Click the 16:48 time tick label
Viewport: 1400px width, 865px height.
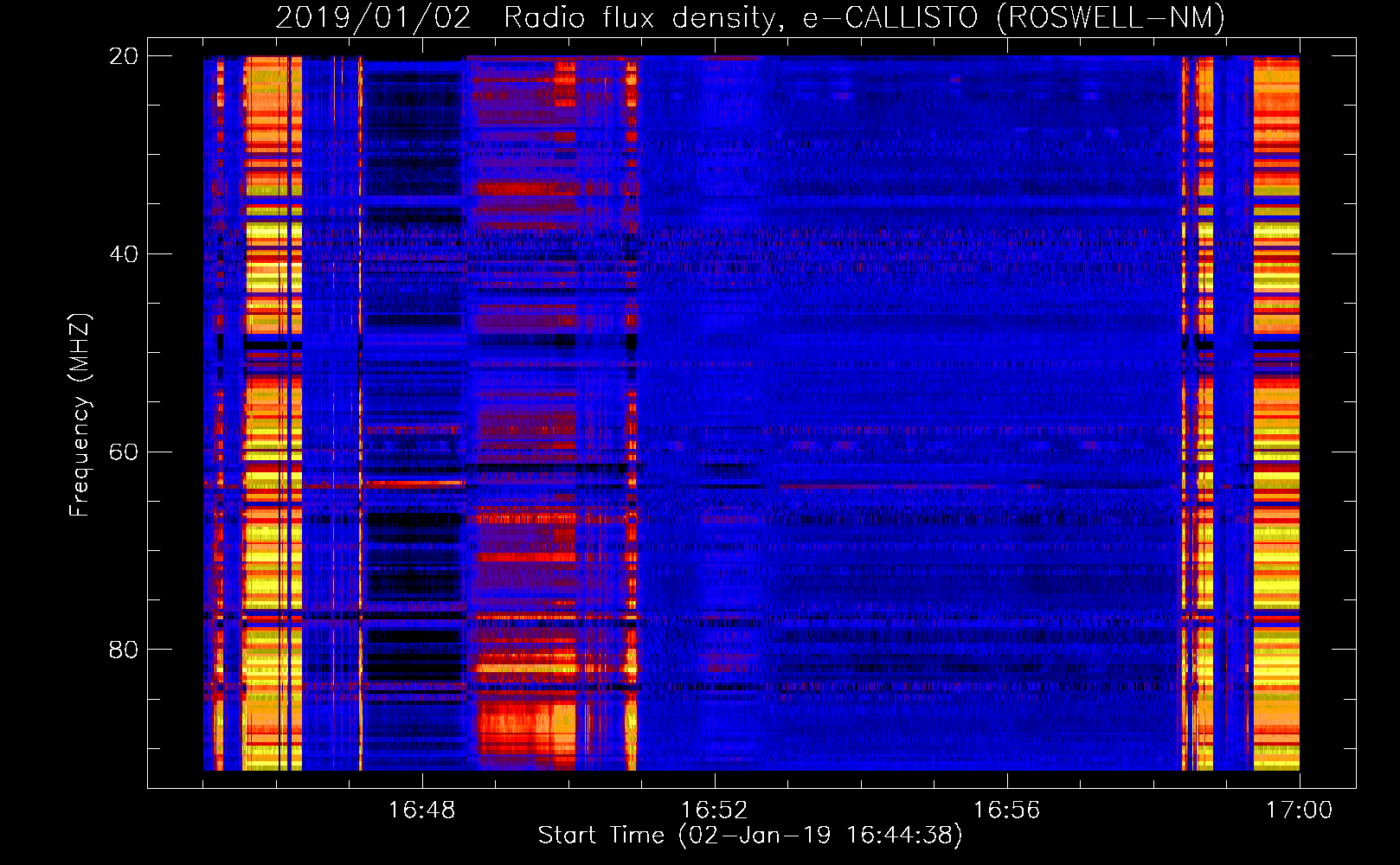[x=421, y=811]
